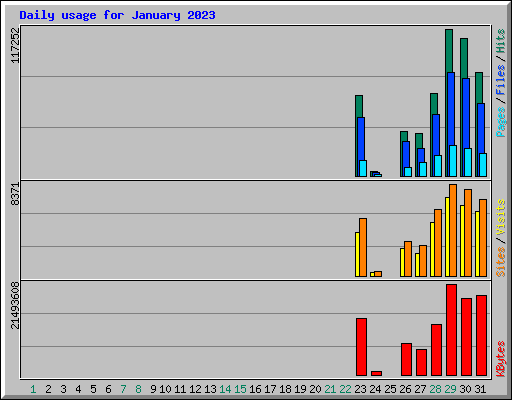Click the 'Files' legend label
The image size is (512, 400).
click(x=501, y=80)
